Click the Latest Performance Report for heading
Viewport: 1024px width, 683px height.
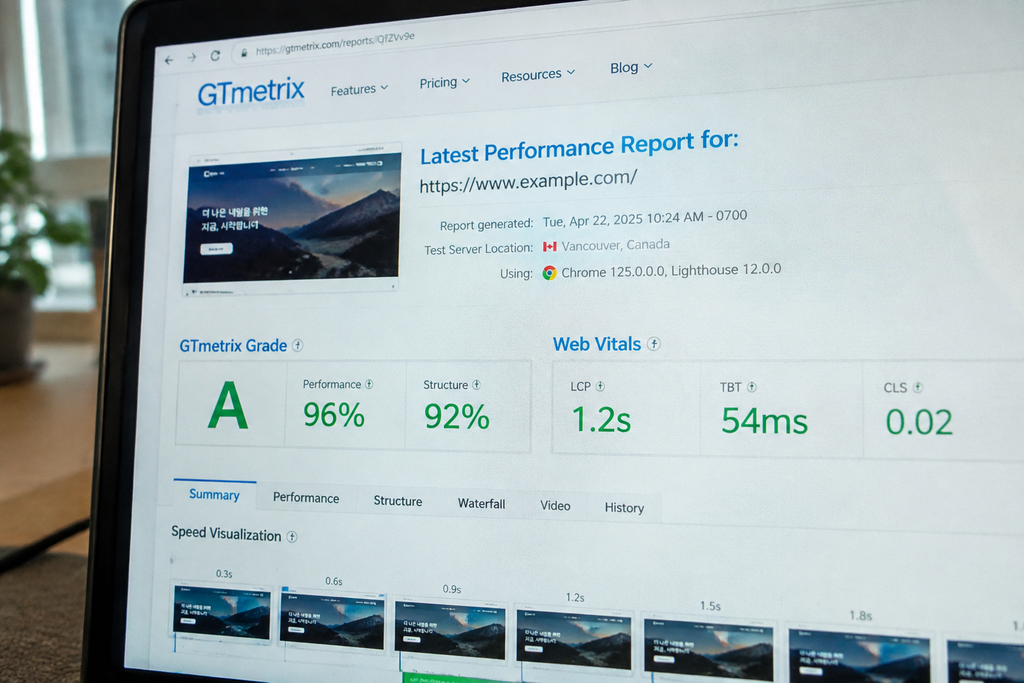coord(579,148)
